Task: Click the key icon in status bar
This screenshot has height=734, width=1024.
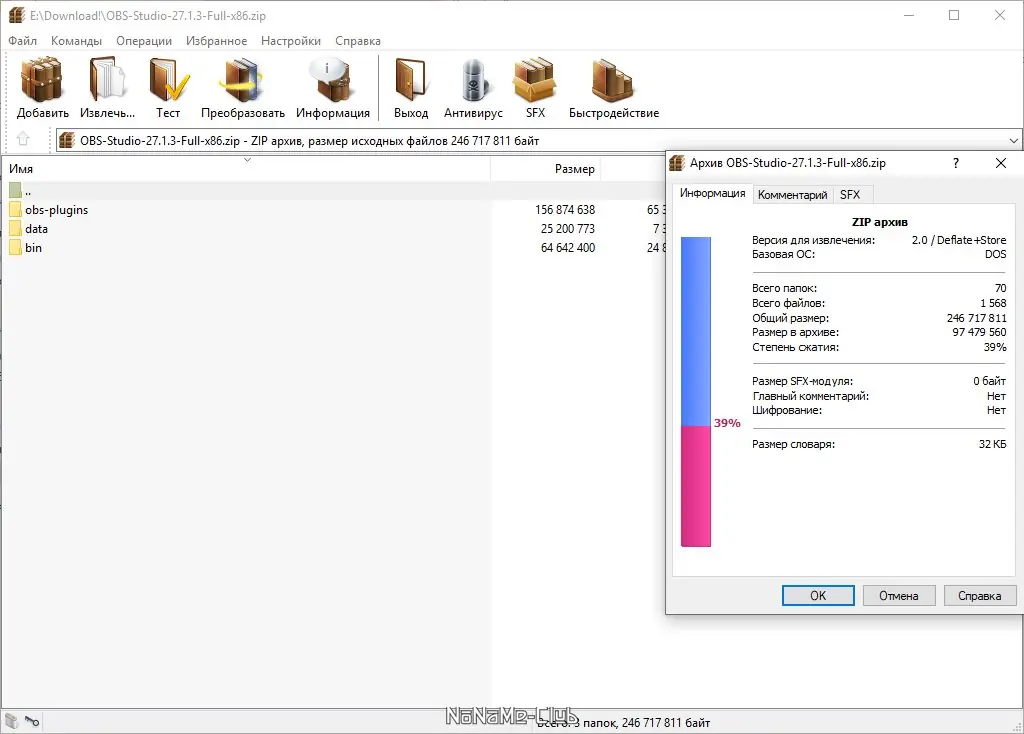Action: pos(32,721)
